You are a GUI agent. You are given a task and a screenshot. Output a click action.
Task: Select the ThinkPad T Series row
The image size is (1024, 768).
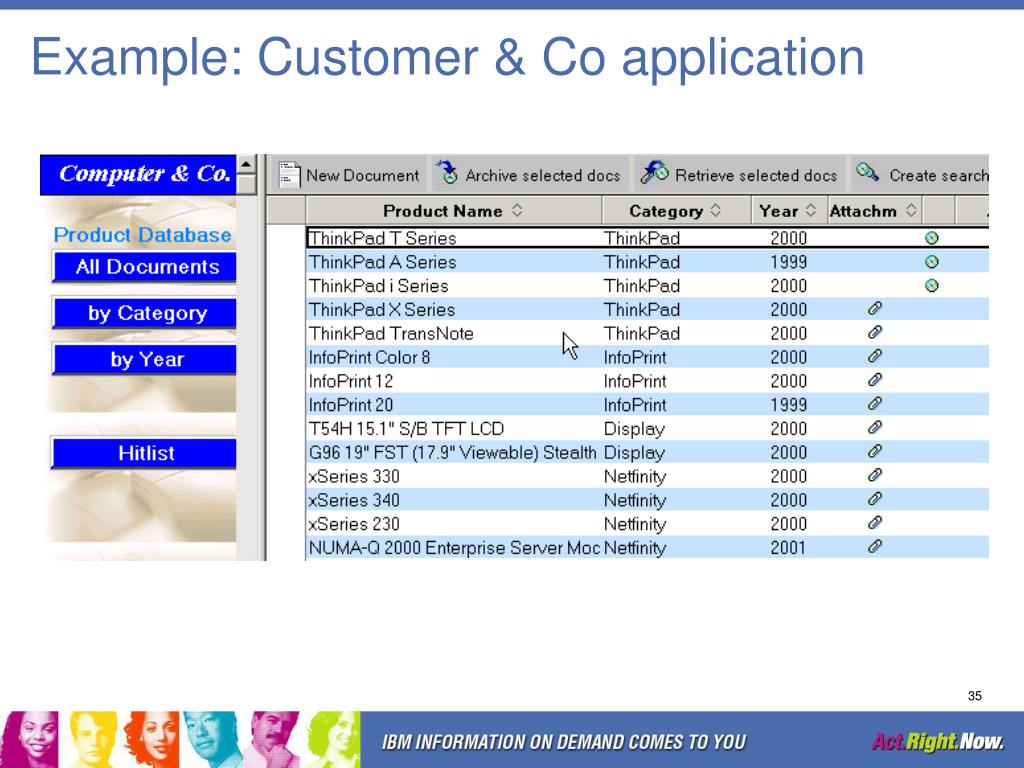[x=647, y=238]
